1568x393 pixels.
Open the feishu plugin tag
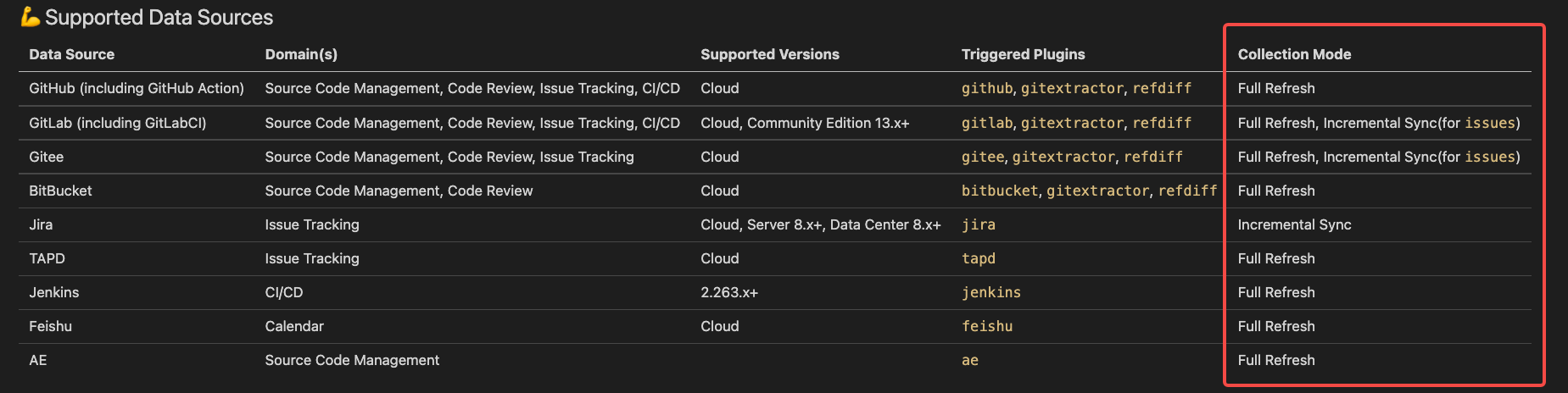987,326
